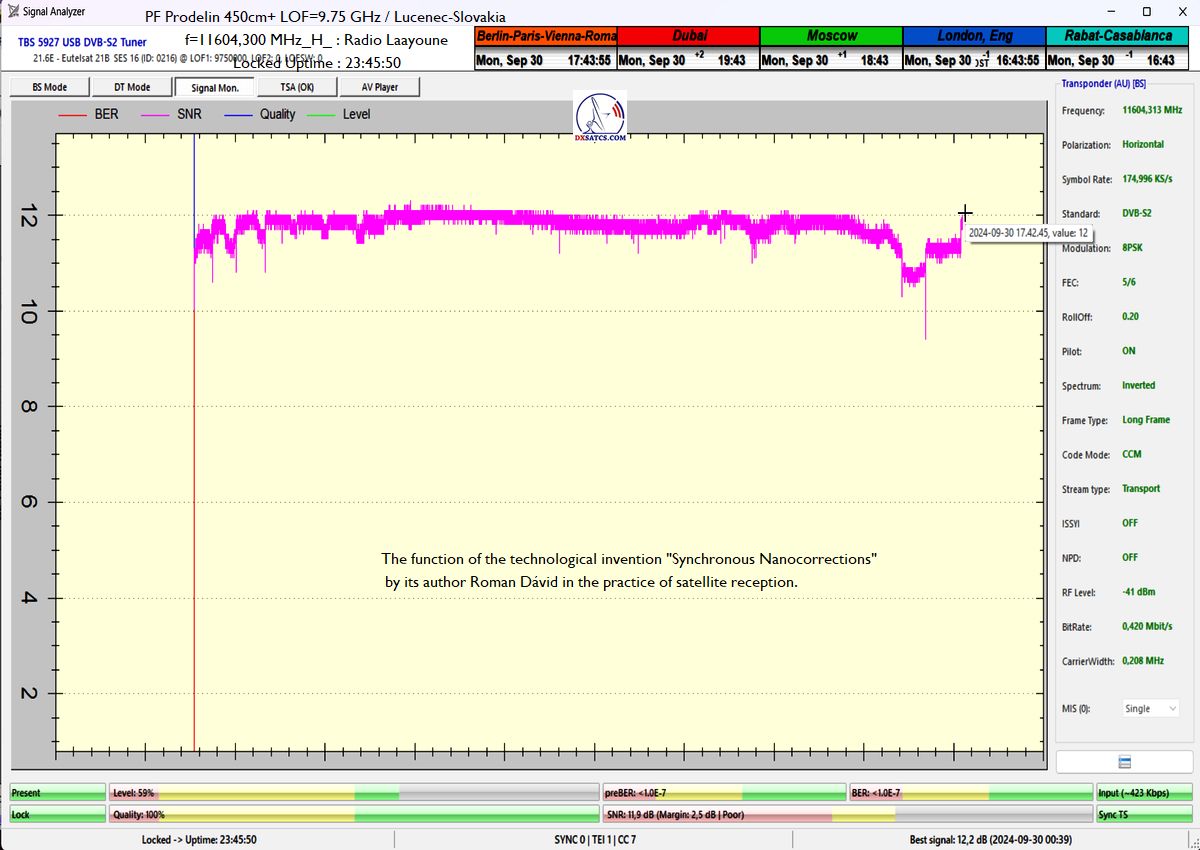
Task: Click the blue Quality legend line
Action: pyautogui.click(x=238, y=114)
